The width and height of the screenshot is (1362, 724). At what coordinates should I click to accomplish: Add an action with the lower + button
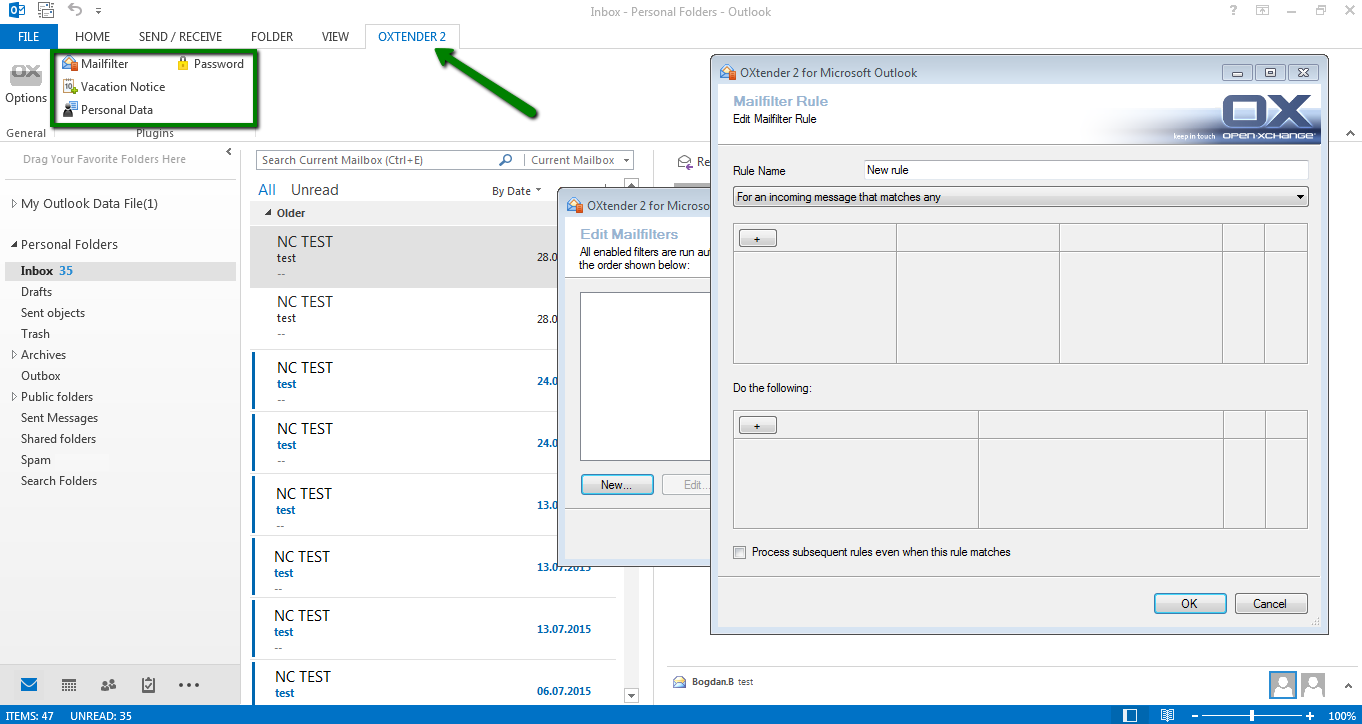pyautogui.click(x=757, y=426)
